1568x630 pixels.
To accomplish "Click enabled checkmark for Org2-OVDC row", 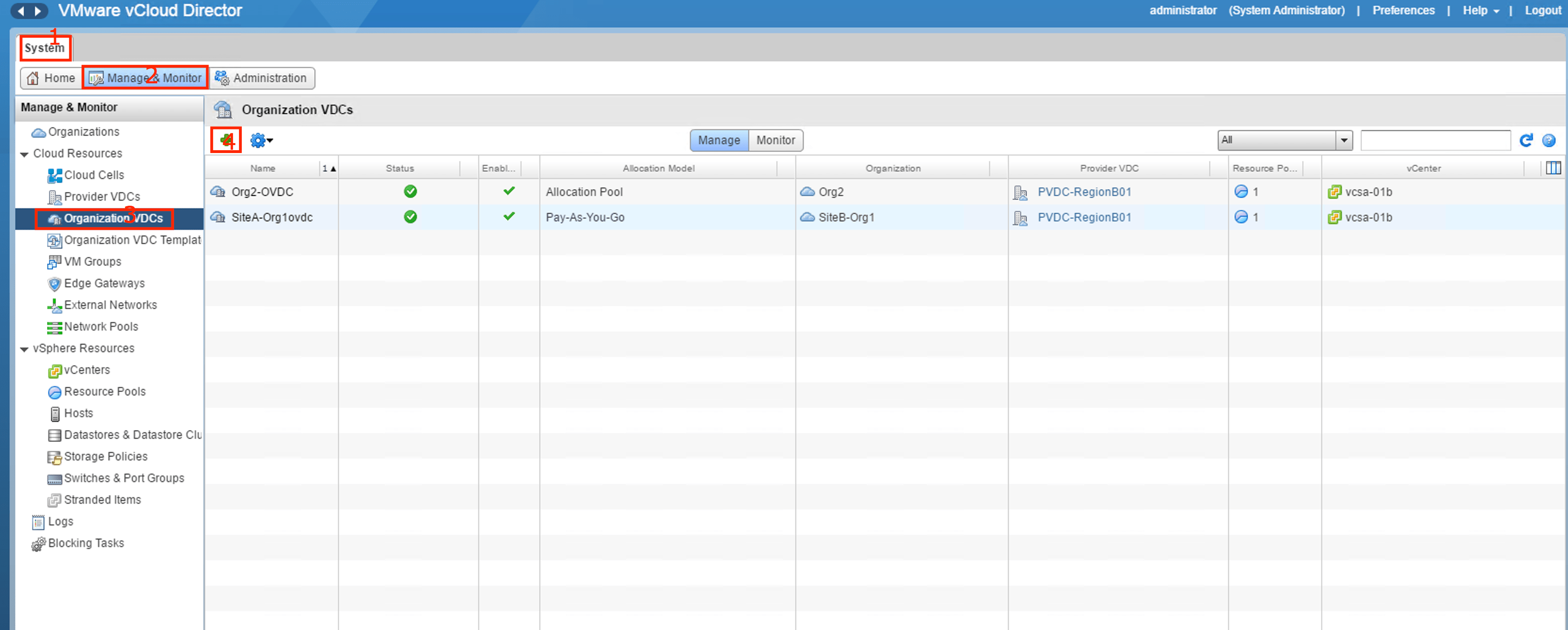I will (509, 191).
